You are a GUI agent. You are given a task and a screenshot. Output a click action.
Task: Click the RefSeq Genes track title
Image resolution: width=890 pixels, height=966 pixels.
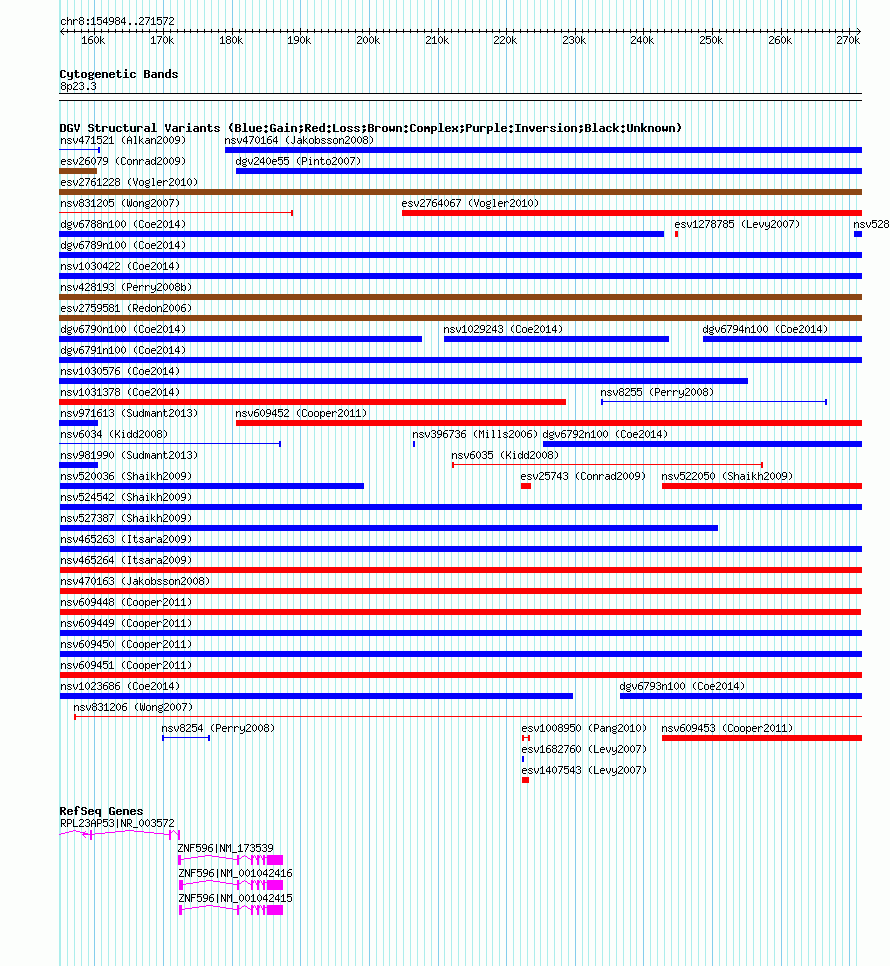[x=101, y=811]
